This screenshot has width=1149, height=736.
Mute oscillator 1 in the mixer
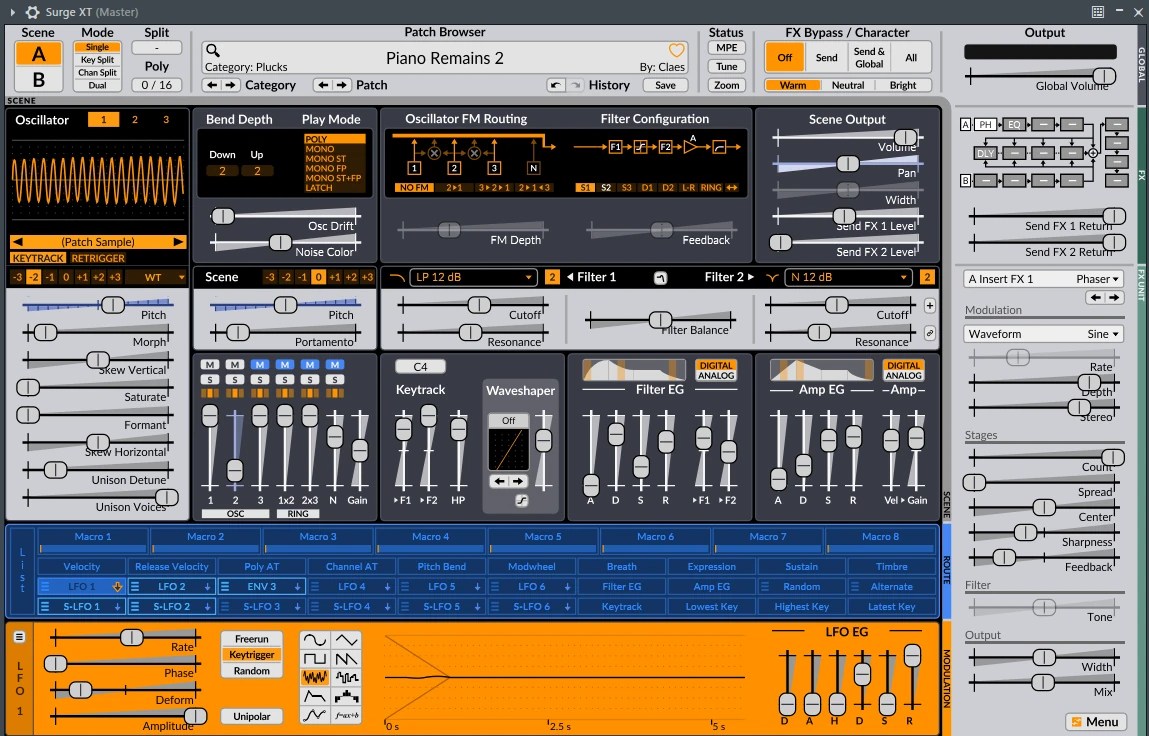coord(210,364)
